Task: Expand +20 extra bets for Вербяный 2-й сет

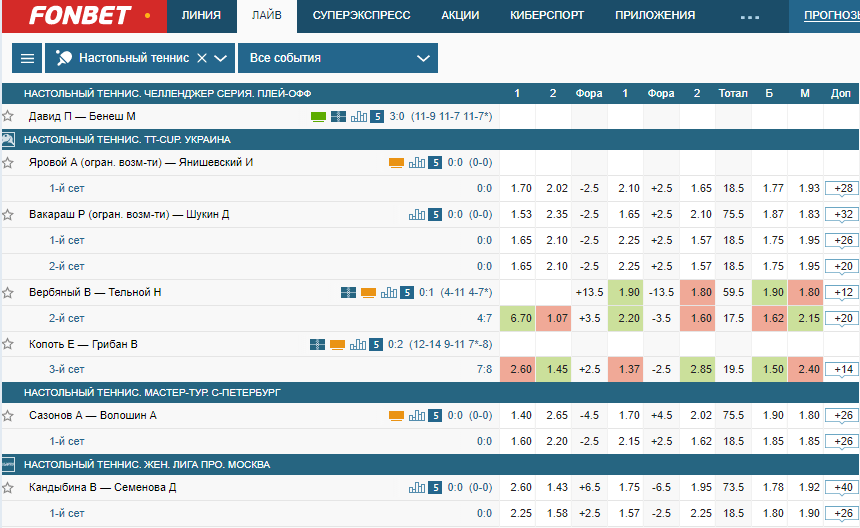Action: click(x=843, y=319)
